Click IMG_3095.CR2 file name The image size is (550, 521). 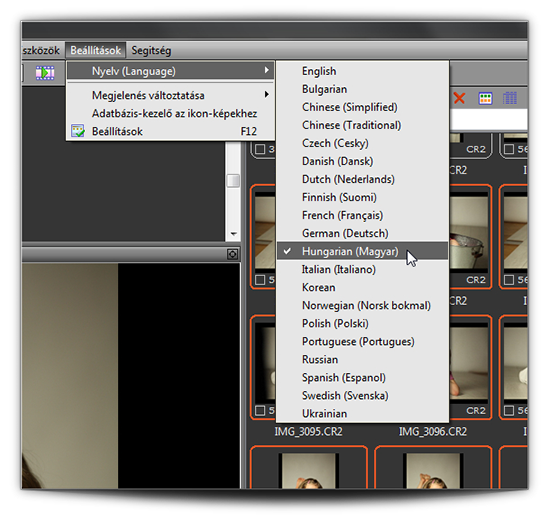pos(308,431)
